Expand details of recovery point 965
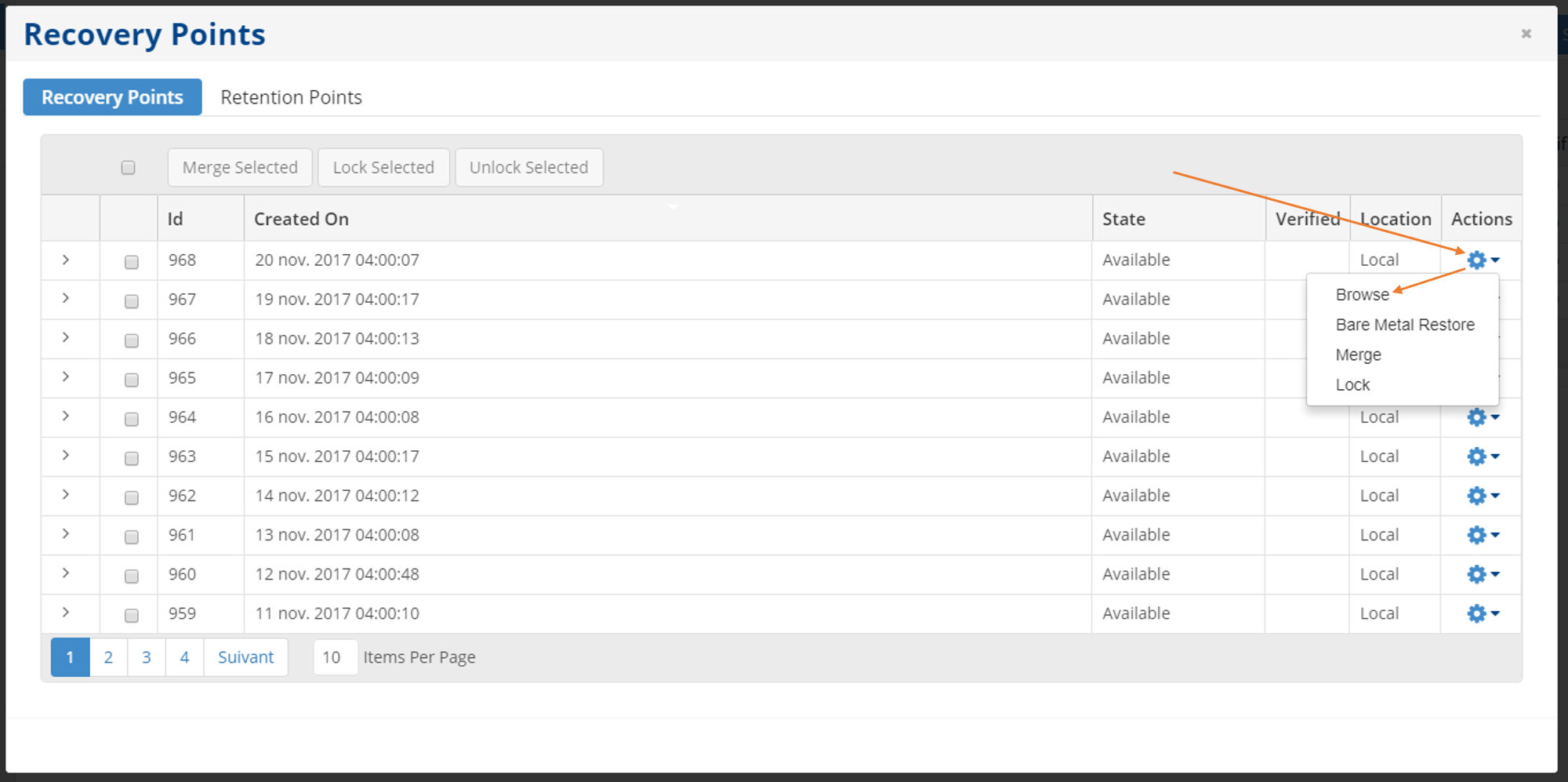1568x782 pixels. pyautogui.click(x=66, y=377)
